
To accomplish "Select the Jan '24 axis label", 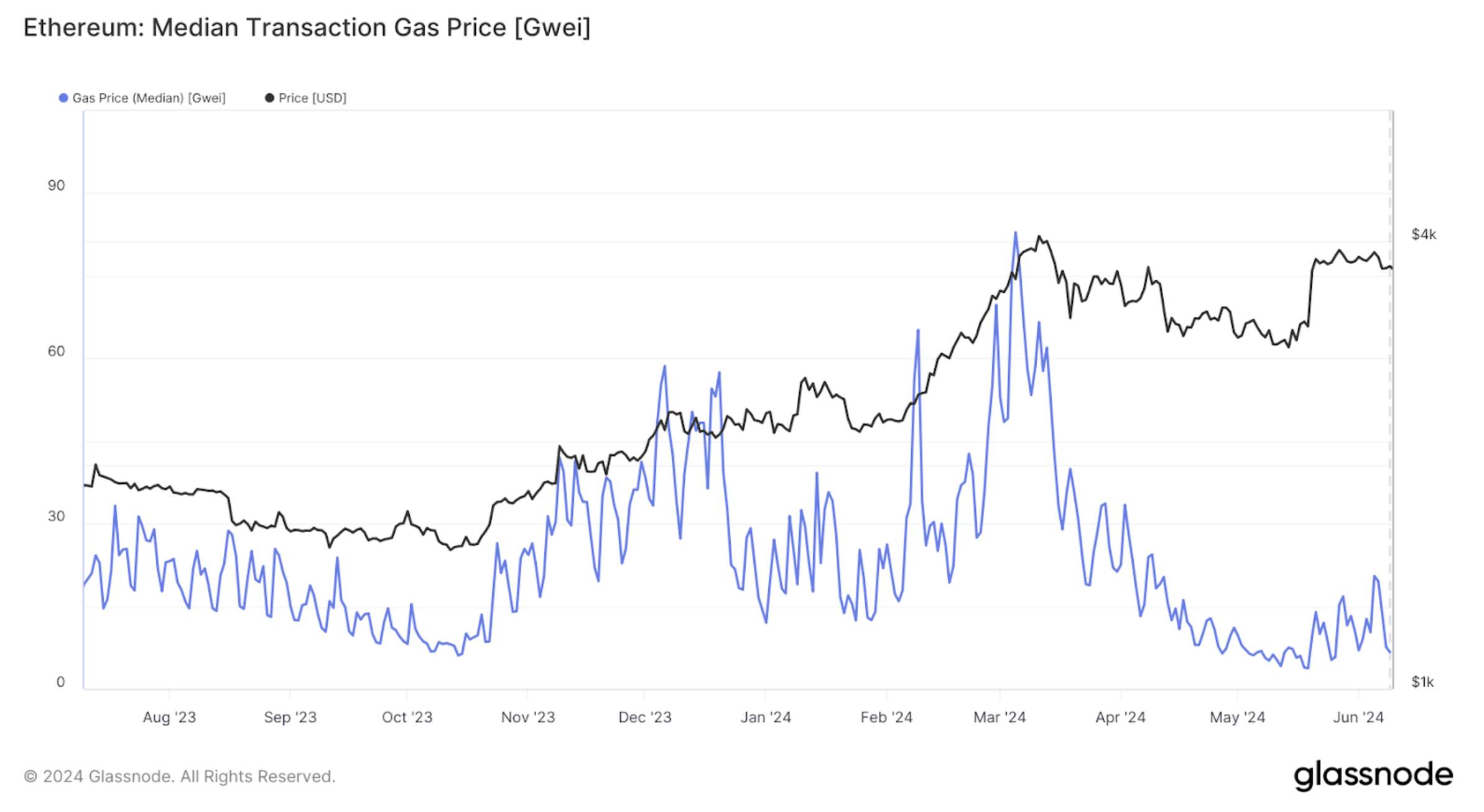I will 765,717.
